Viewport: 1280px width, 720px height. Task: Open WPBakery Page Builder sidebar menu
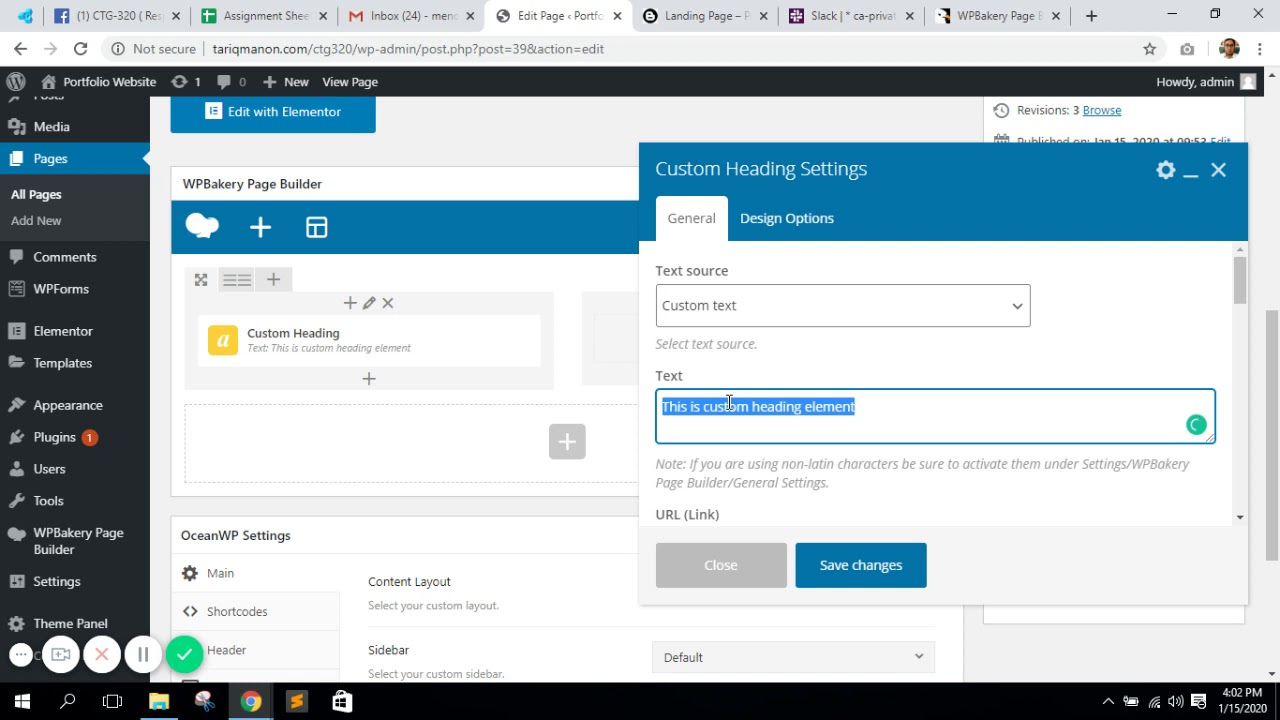tap(75, 541)
